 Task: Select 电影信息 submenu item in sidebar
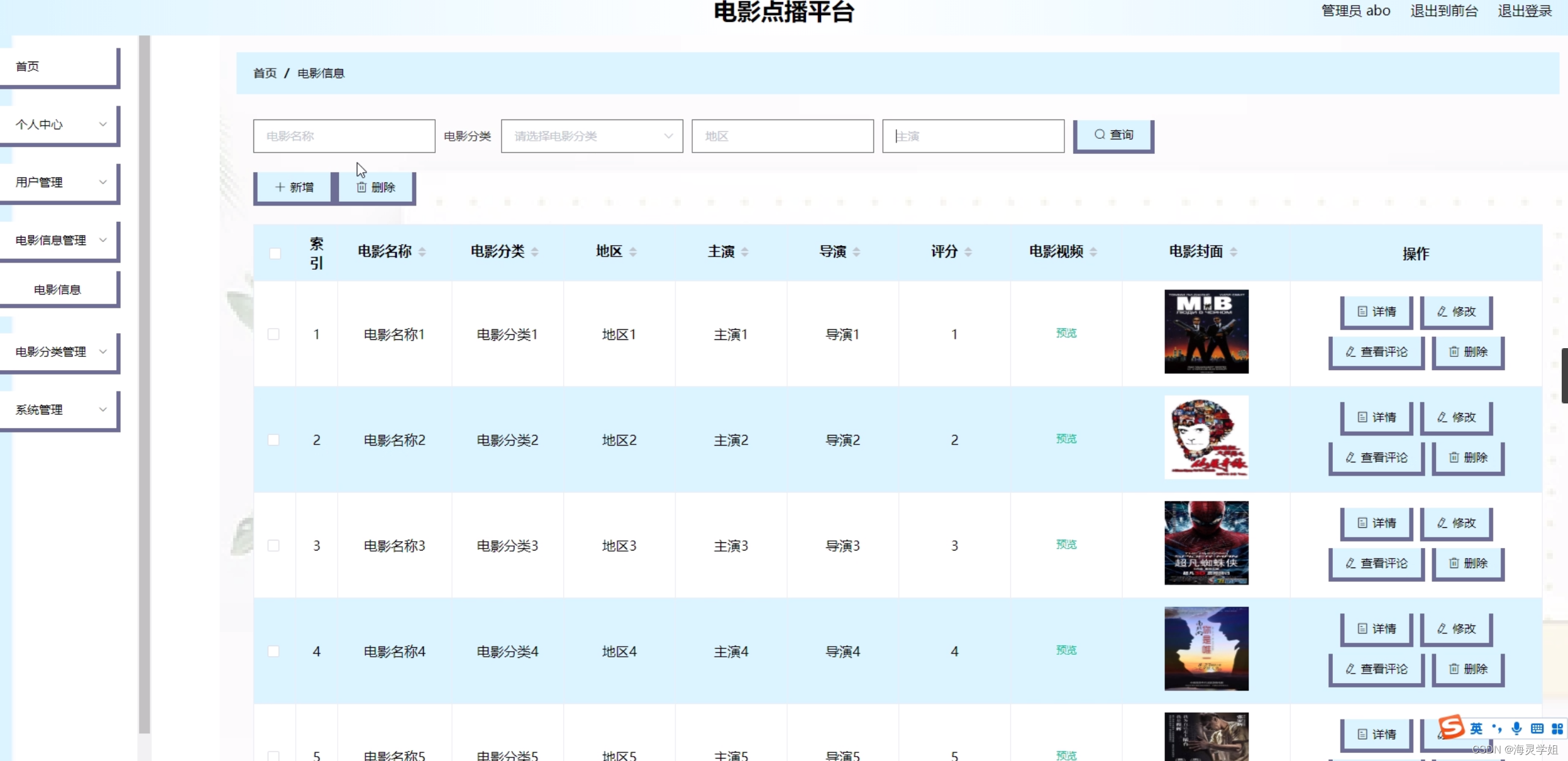(x=57, y=290)
